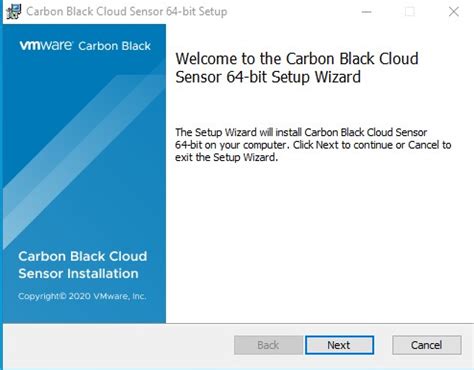
Task: Click the 'Sensor 64-bit Setup Wizard' heading line
Action: tap(268, 77)
